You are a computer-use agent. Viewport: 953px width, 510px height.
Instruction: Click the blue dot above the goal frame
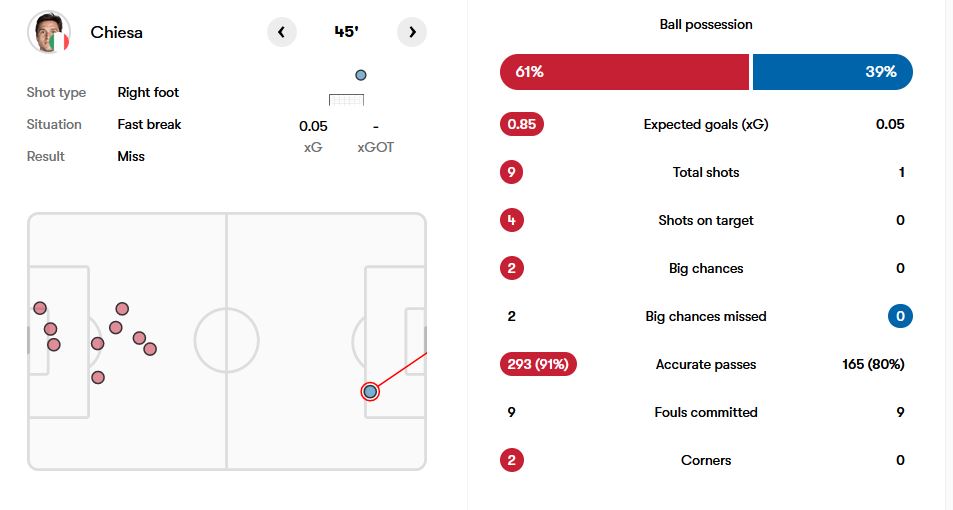[361, 75]
